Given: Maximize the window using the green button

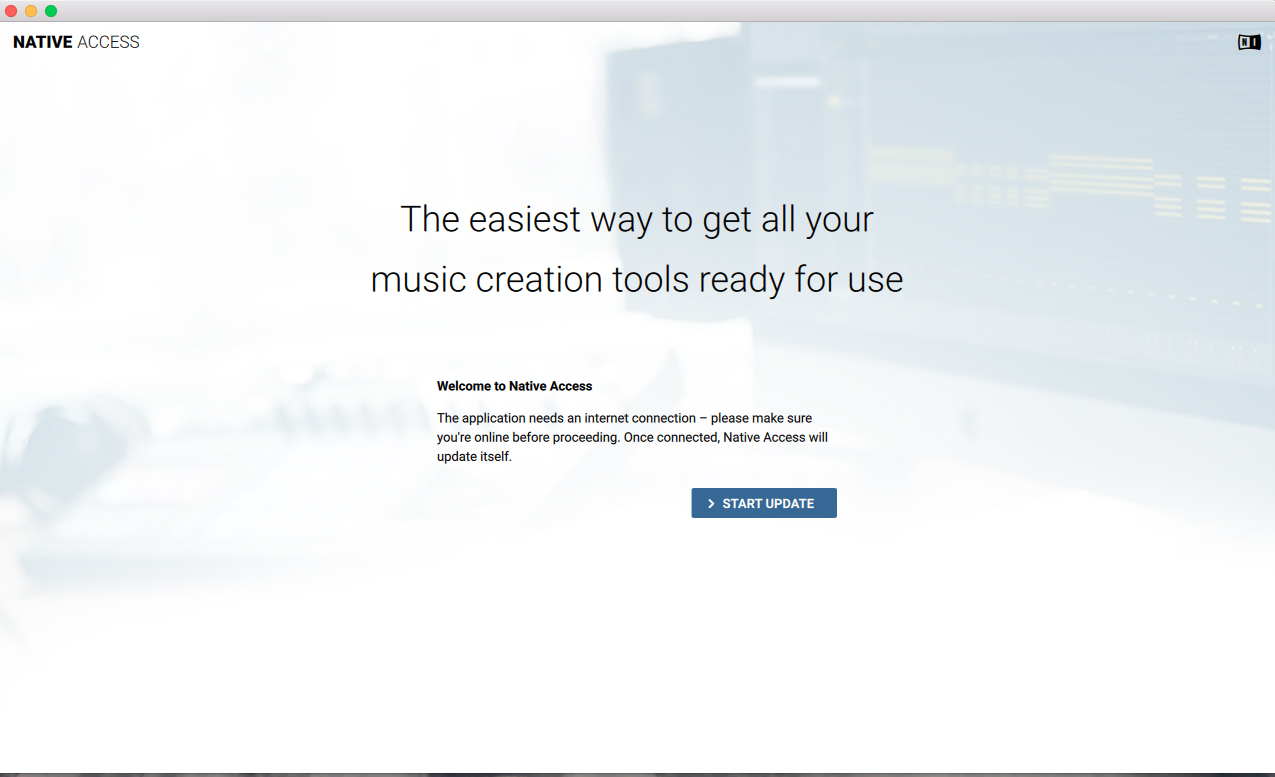Looking at the screenshot, I should click(x=51, y=11).
